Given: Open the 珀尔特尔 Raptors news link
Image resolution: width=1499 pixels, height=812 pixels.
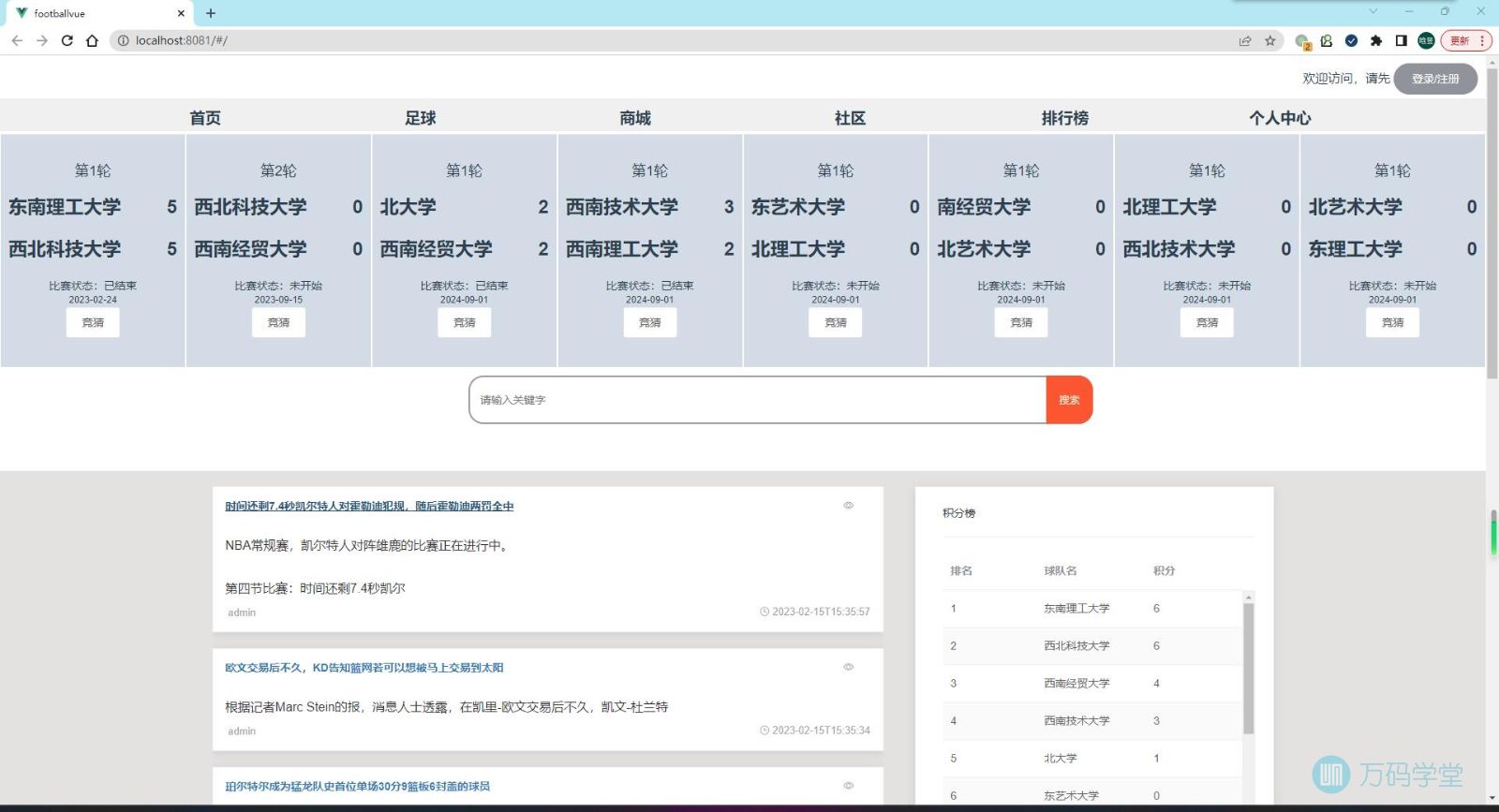Looking at the screenshot, I should point(357,787).
